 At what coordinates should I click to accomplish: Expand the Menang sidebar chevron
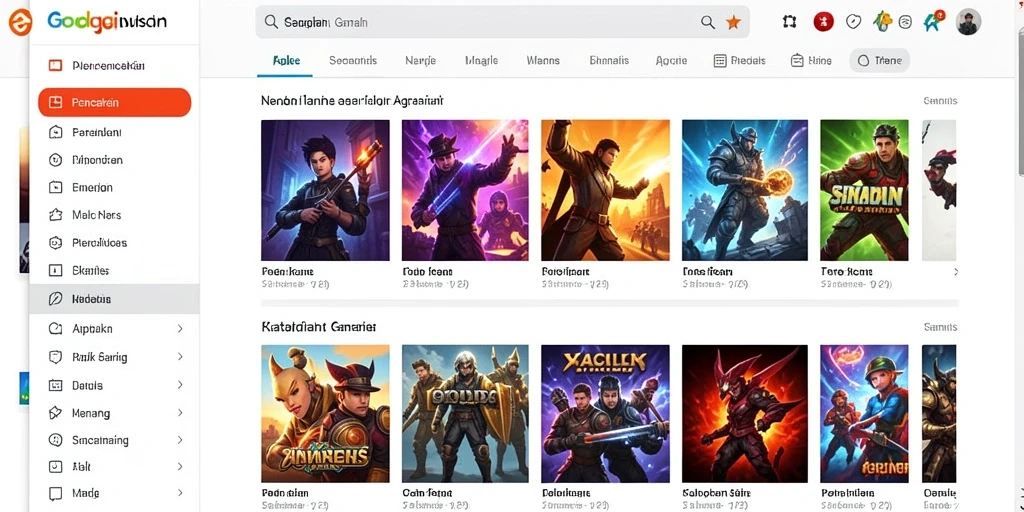click(180, 413)
